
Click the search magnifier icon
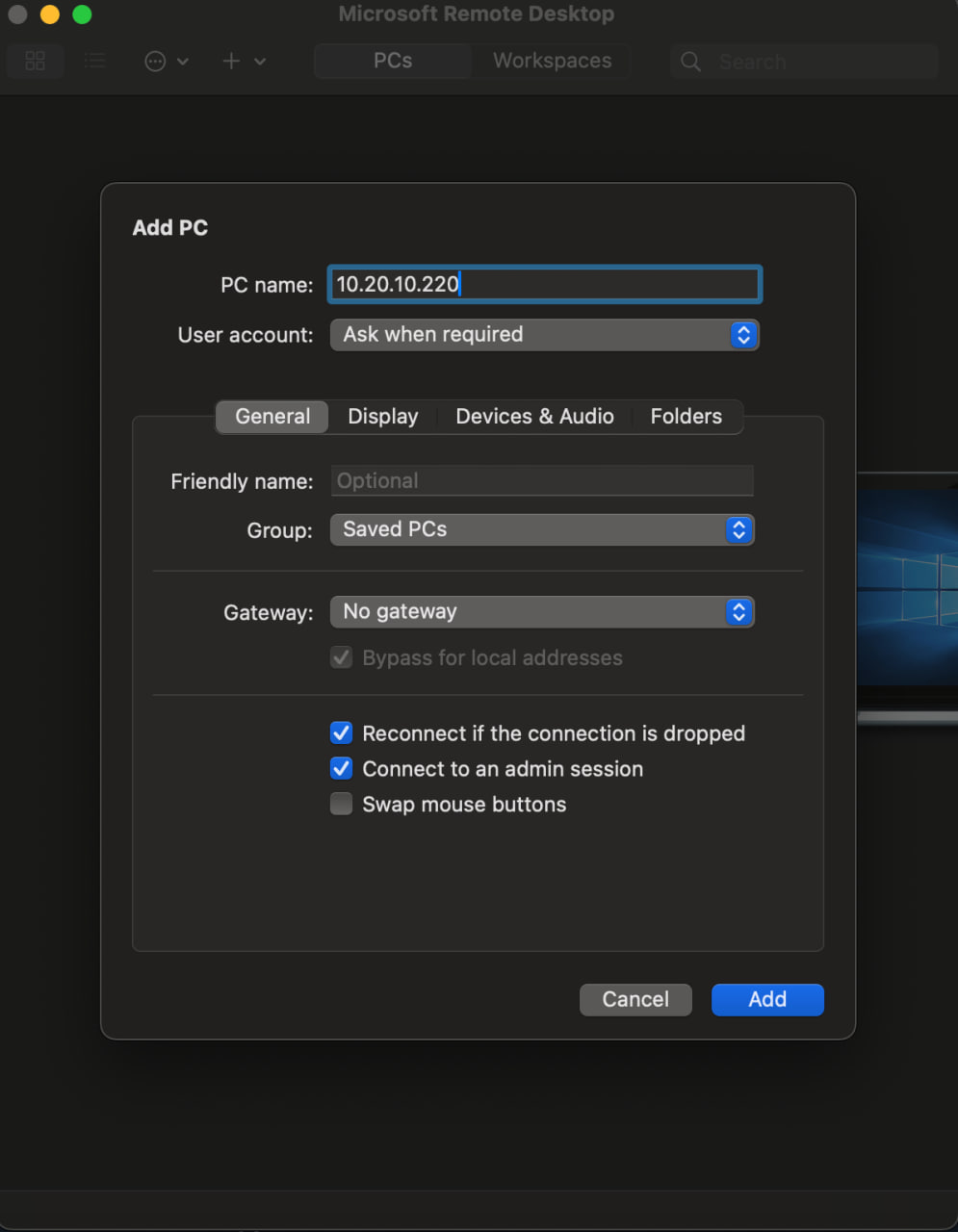point(690,62)
